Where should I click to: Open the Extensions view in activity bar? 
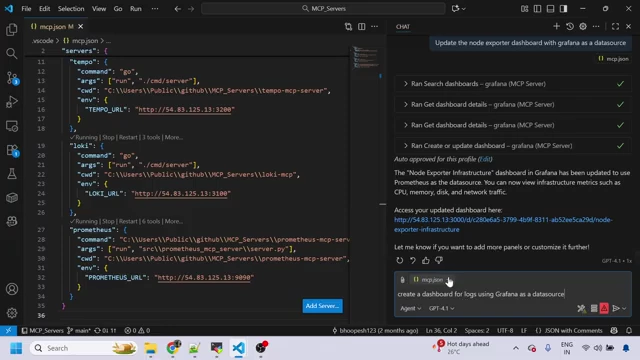12,150
